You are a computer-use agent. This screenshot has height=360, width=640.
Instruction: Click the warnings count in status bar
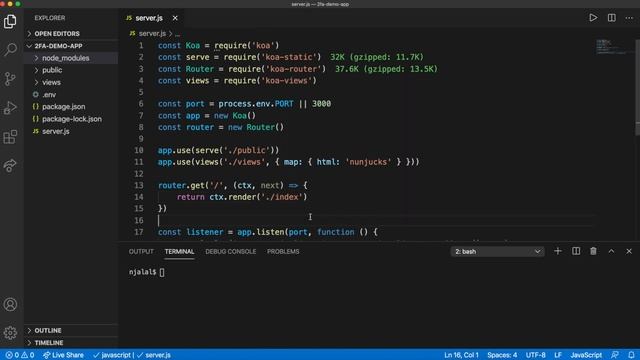28,355
